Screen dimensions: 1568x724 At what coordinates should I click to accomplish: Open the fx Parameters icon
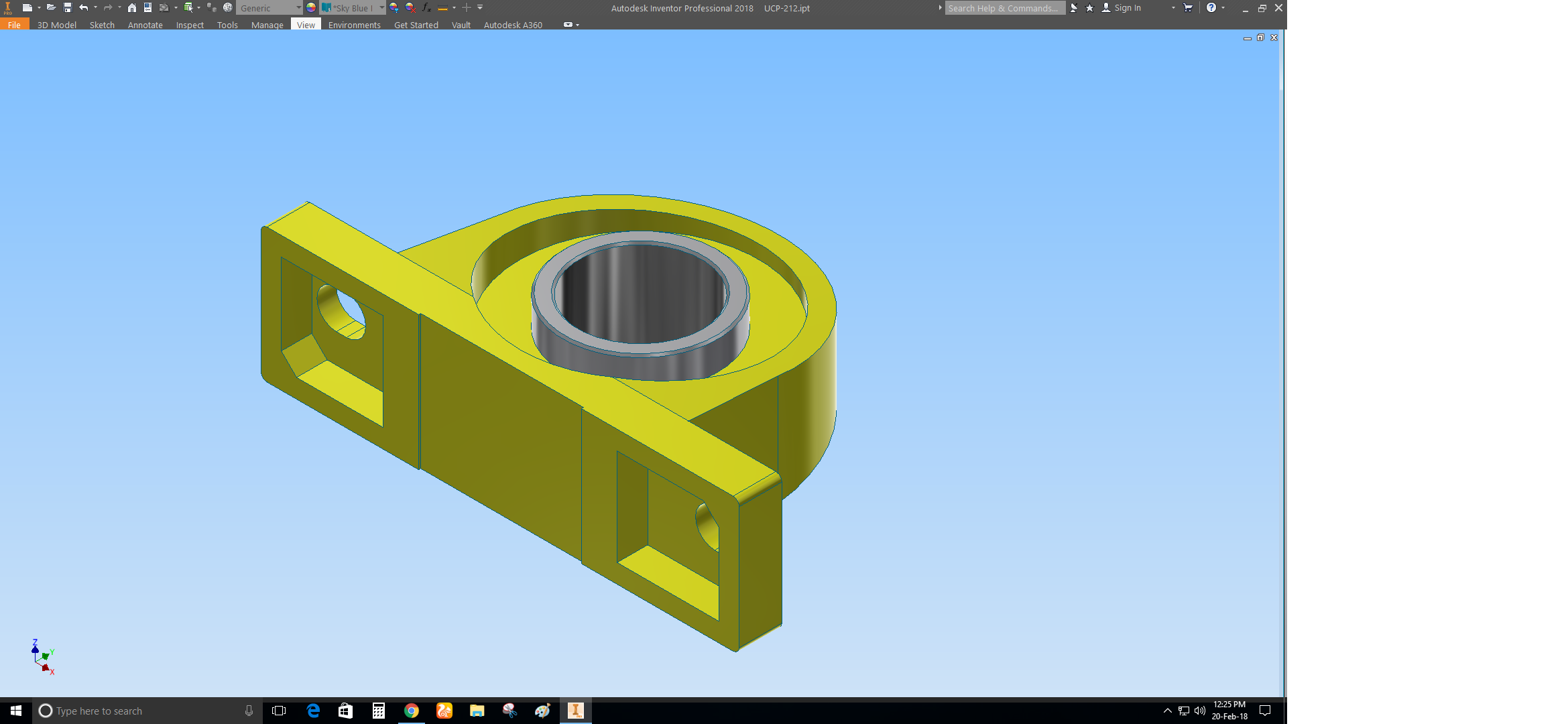426,7
